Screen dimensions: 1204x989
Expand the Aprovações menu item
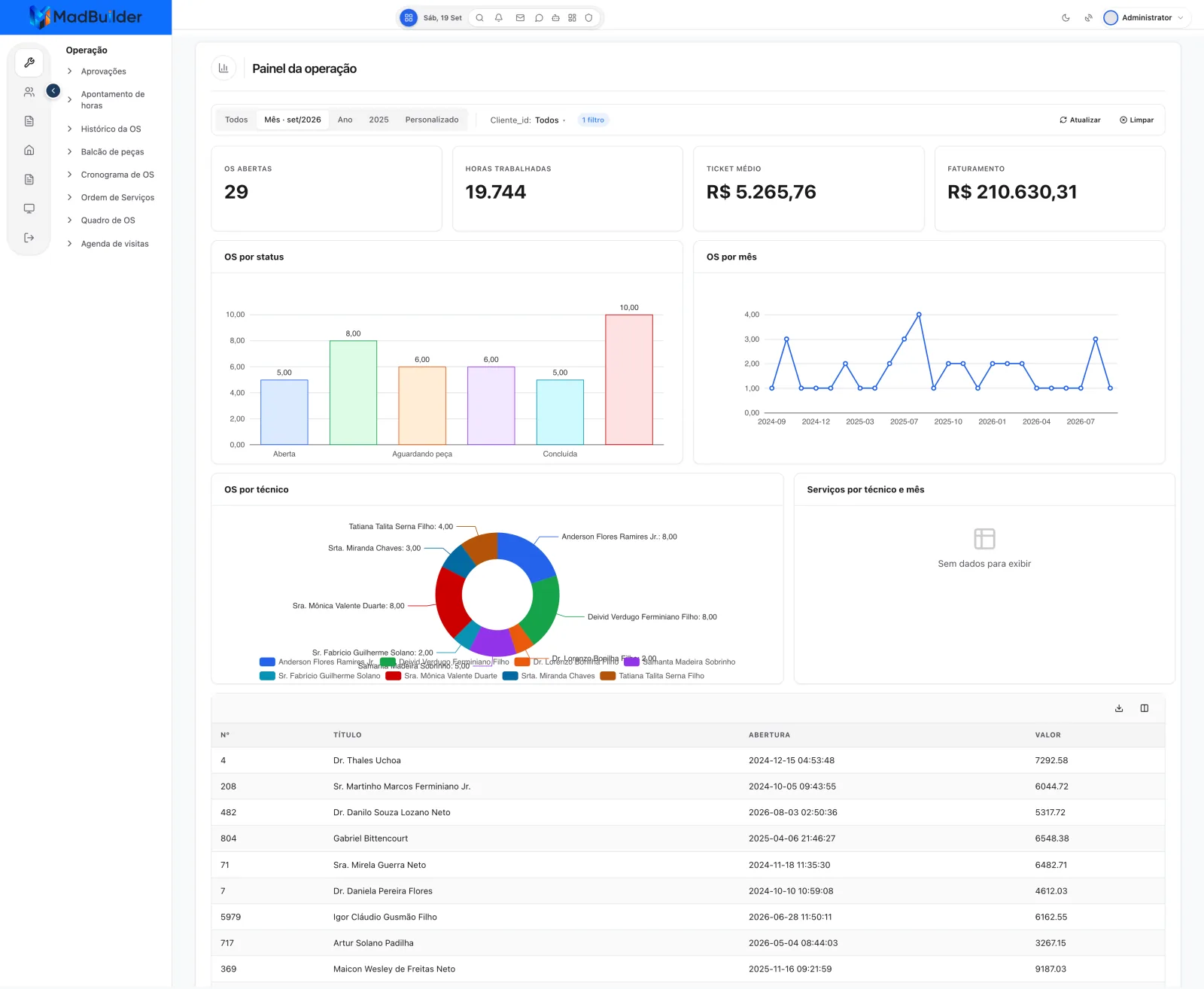pyautogui.click(x=103, y=72)
